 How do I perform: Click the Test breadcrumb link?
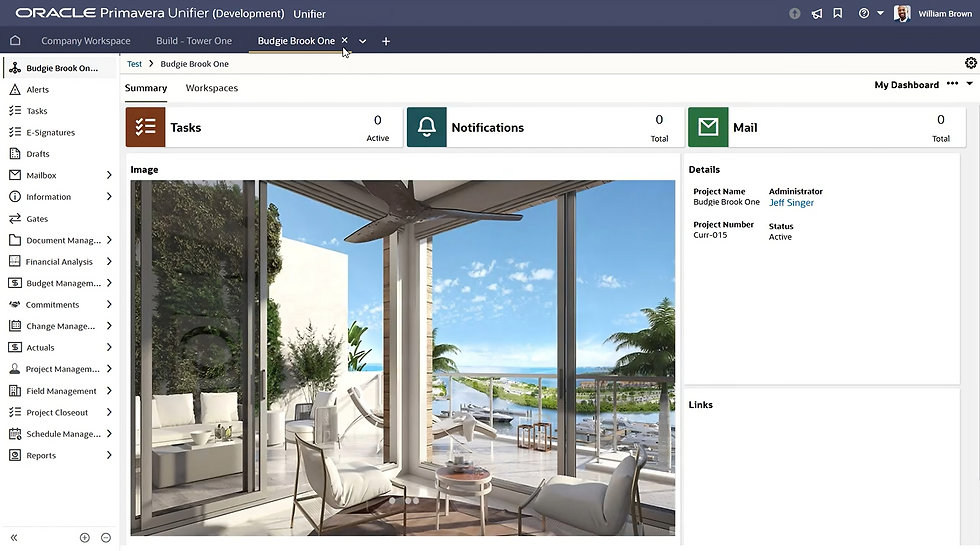click(134, 64)
